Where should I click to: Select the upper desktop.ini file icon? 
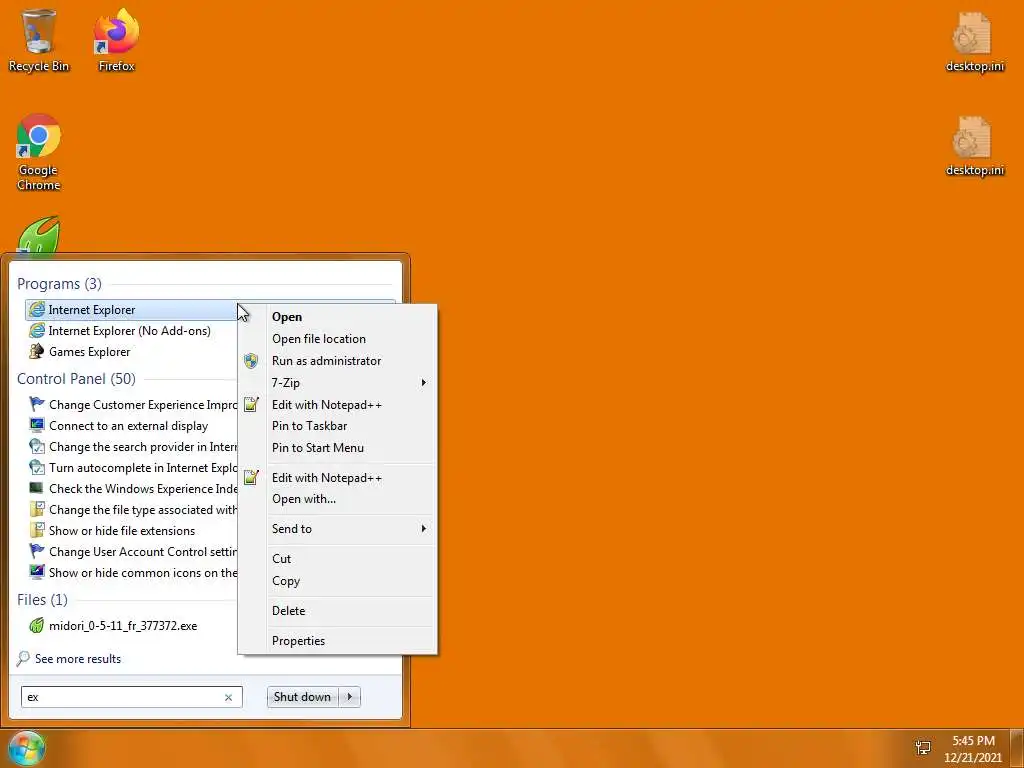[x=974, y=40]
